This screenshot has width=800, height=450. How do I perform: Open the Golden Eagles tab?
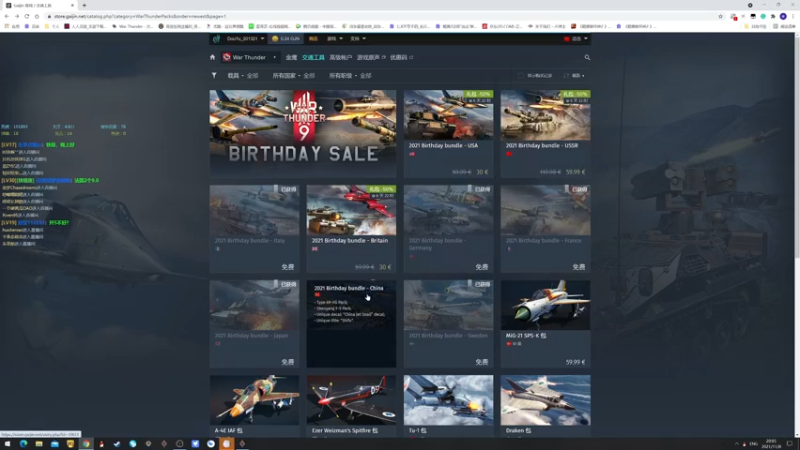click(x=291, y=58)
